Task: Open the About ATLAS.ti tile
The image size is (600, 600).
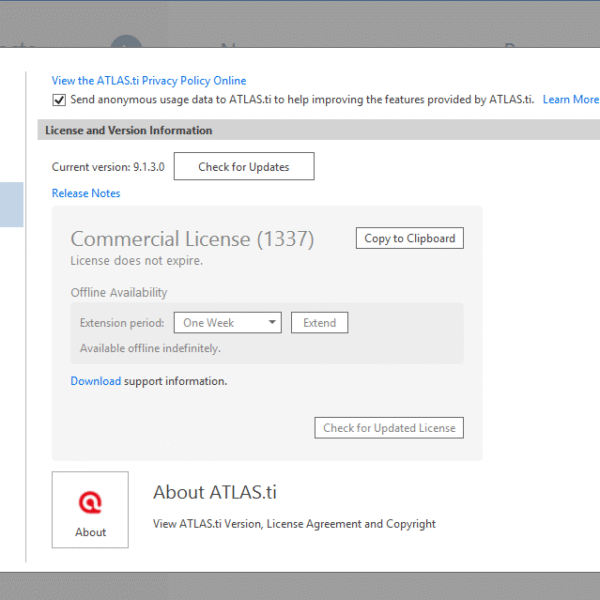Action: [x=90, y=510]
